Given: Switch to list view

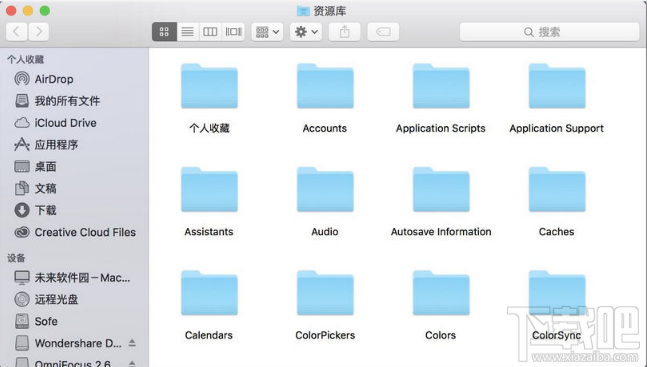Looking at the screenshot, I should 188,32.
